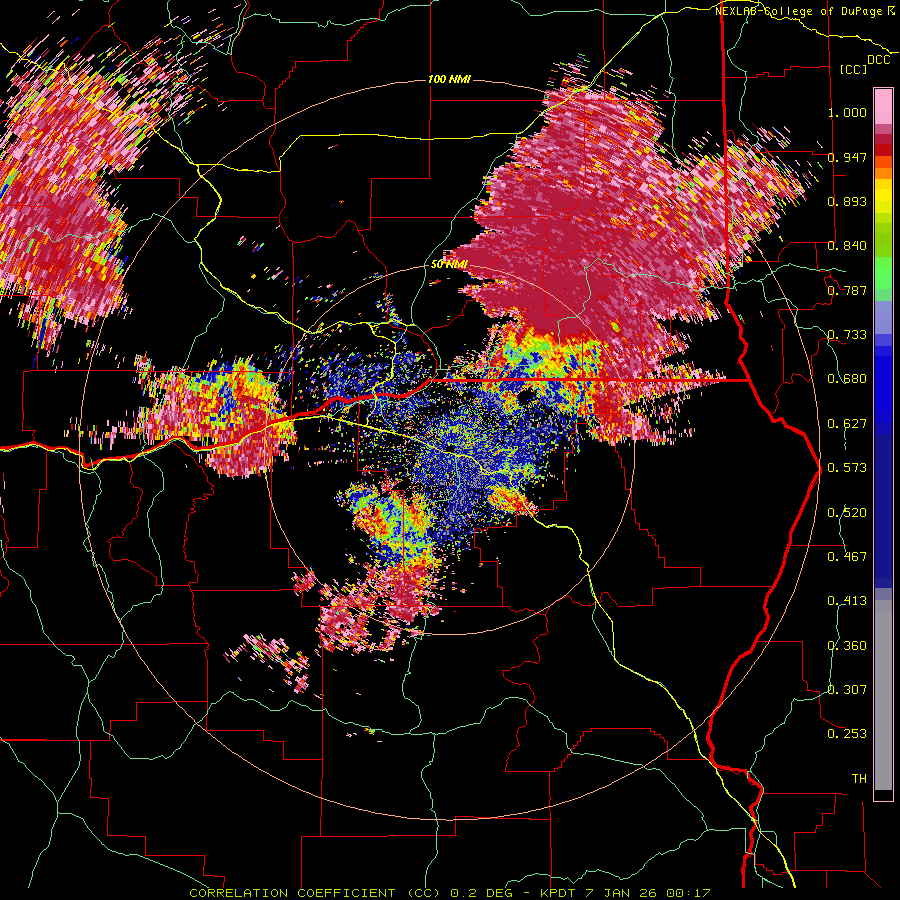Viewport: 900px width, 900px height.
Task: Click the 0.307 color scale value
Action: pos(847,690)
